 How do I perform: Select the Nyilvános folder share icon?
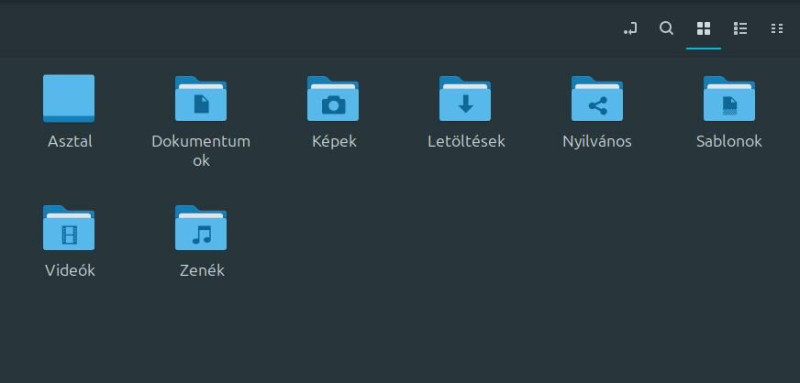tap(597, 98)
